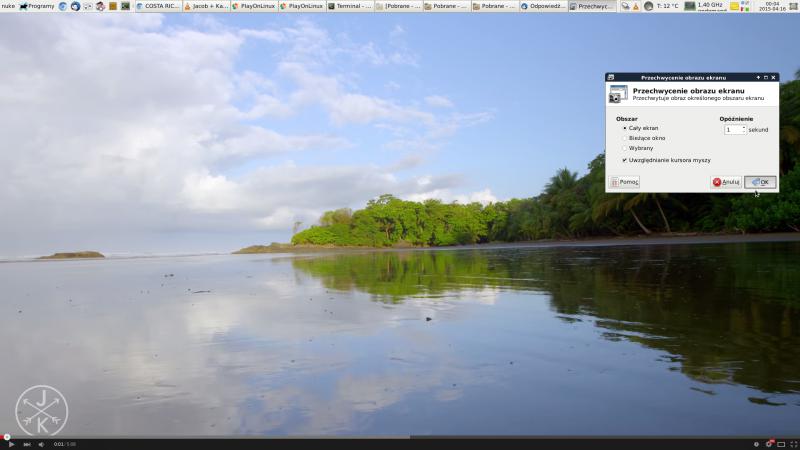Switch to the COSTA RIC... browser window
The width and height of the screenshot is (800, 450).
click(157, 6)
